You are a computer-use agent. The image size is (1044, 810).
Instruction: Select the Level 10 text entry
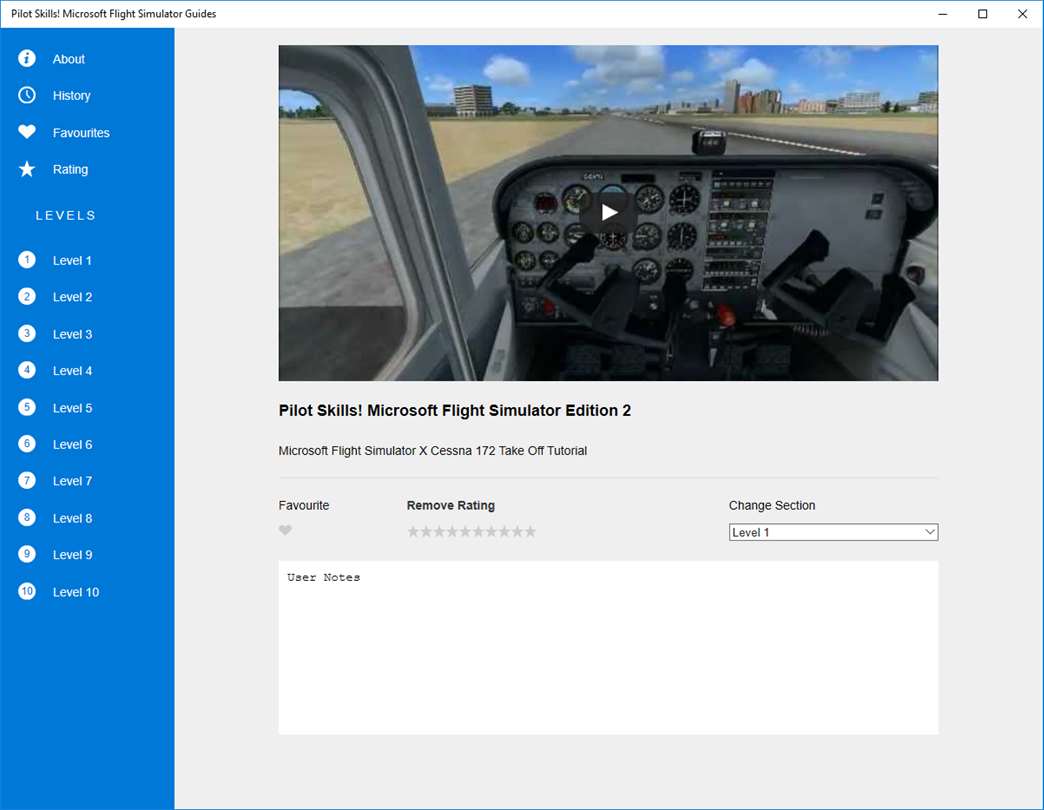click(x=76, y=592)
